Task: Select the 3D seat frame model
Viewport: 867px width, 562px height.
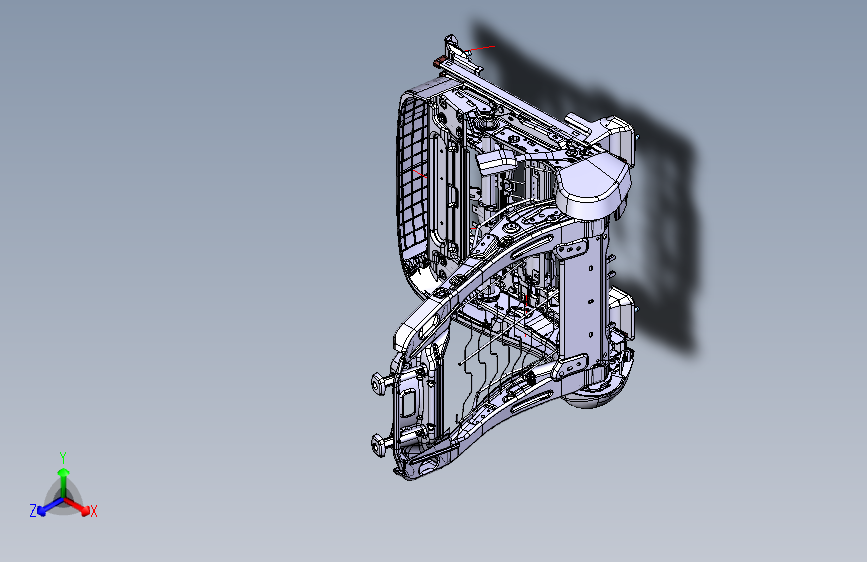Action: pyautogui.click(x=504, y=258)
